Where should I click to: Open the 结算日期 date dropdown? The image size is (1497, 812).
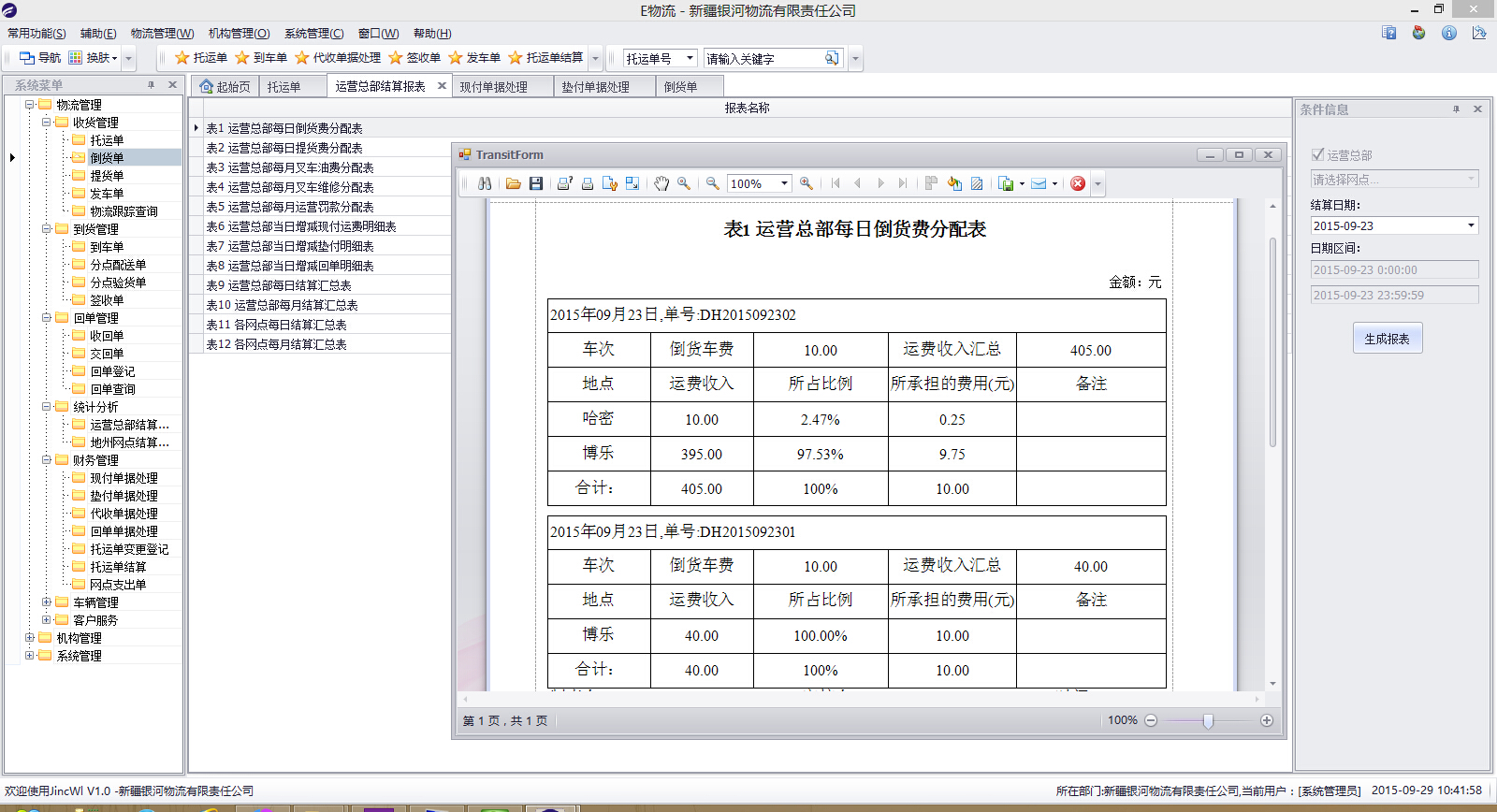coord(1471,225)
